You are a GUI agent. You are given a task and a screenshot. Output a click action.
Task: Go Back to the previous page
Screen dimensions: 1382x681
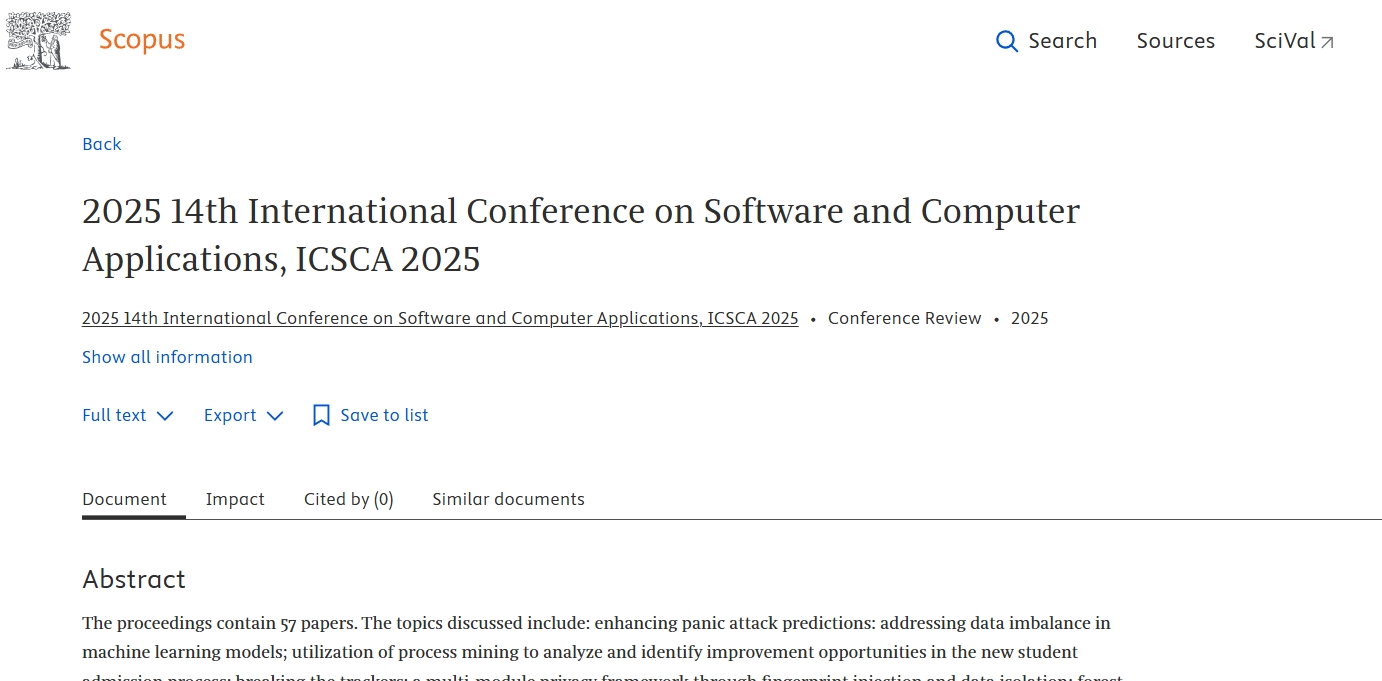[x=101, y=144]
